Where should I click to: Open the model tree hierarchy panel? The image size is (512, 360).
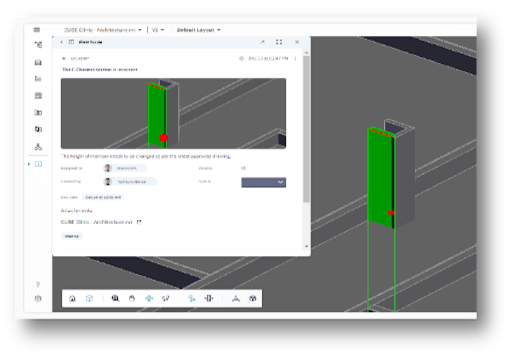coord(38,45)
